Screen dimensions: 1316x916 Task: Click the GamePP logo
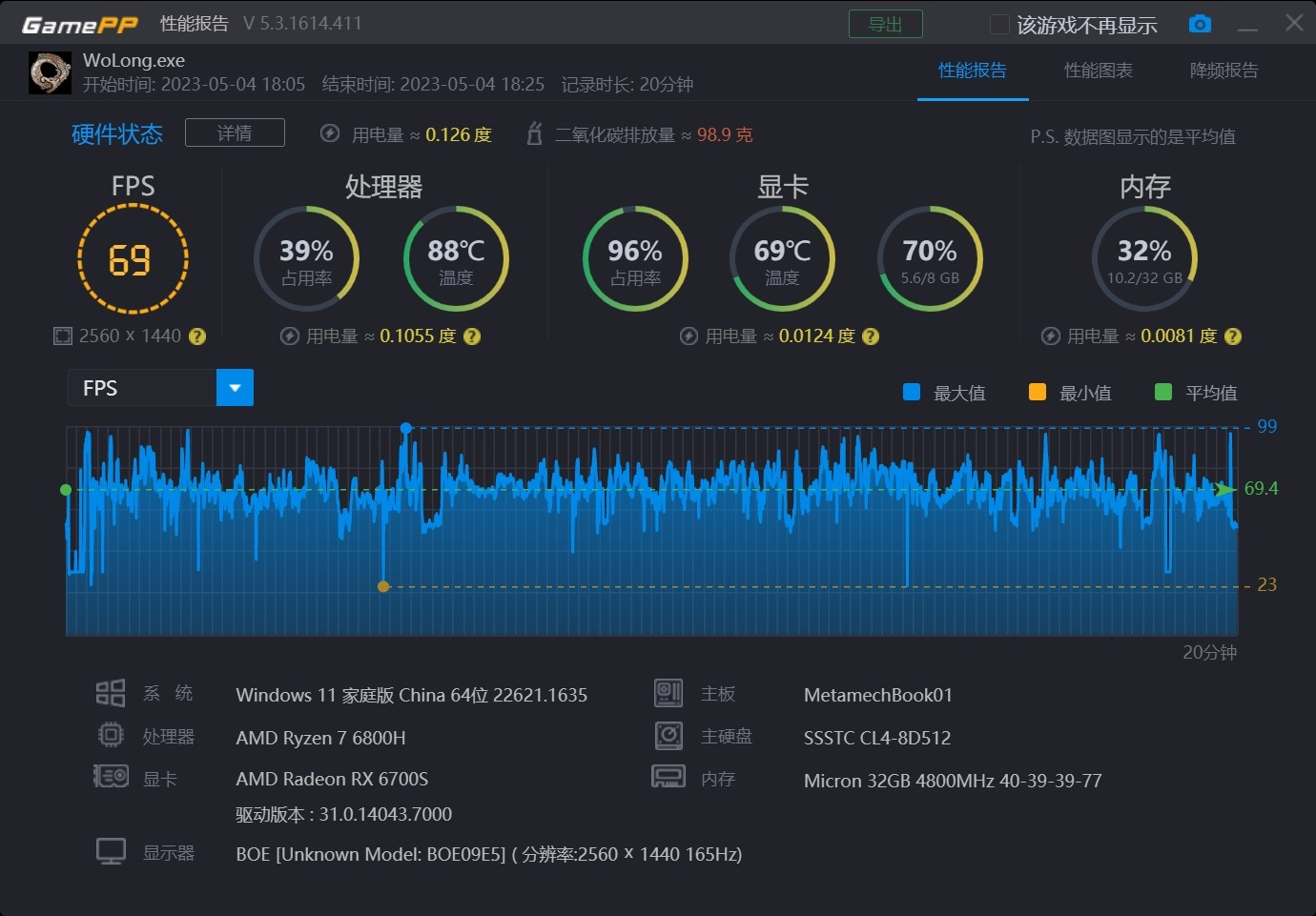(x=80, y=25)
